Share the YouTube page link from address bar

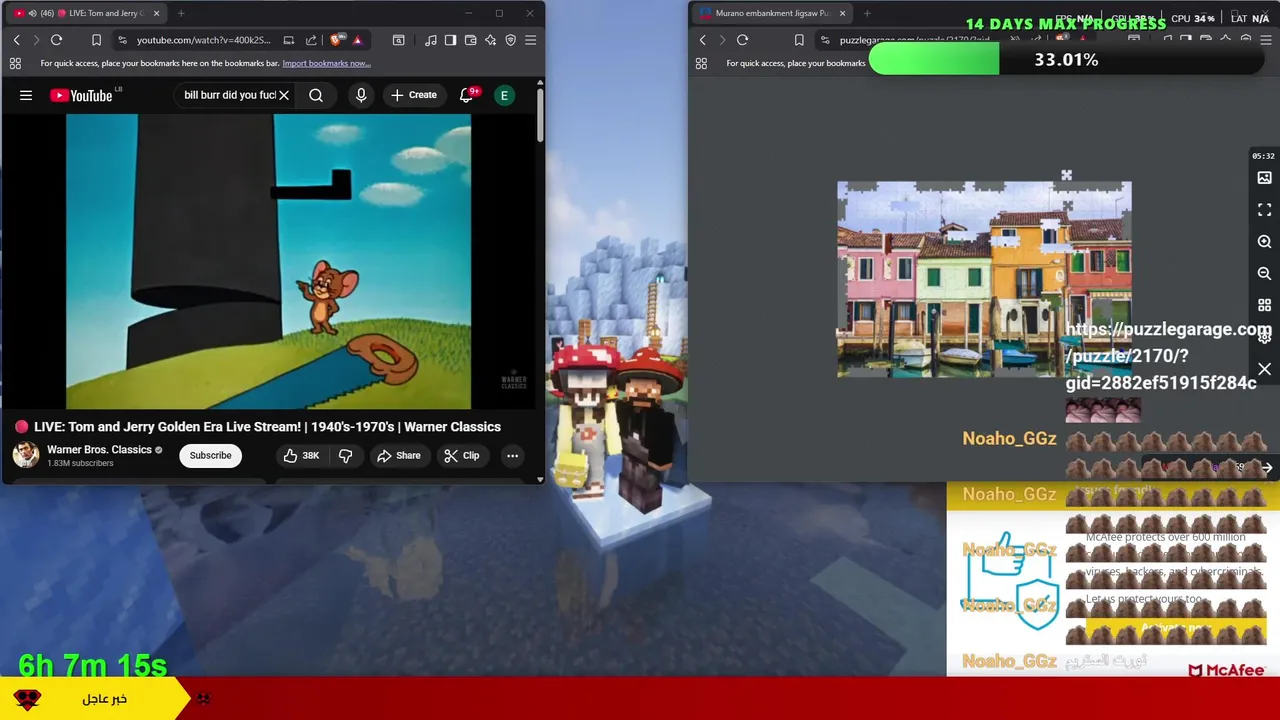click(311, 40)
